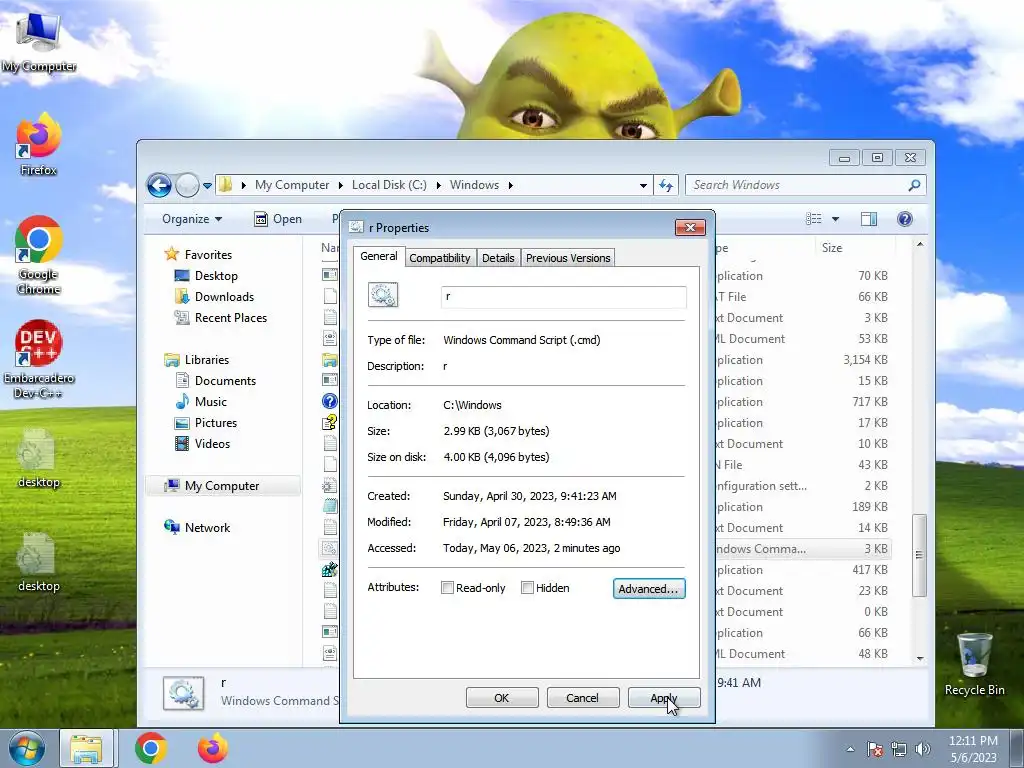Launch Firefox from desktop shortcut
This screenshot has height=768, width=1024.
(x=39, y=144)
